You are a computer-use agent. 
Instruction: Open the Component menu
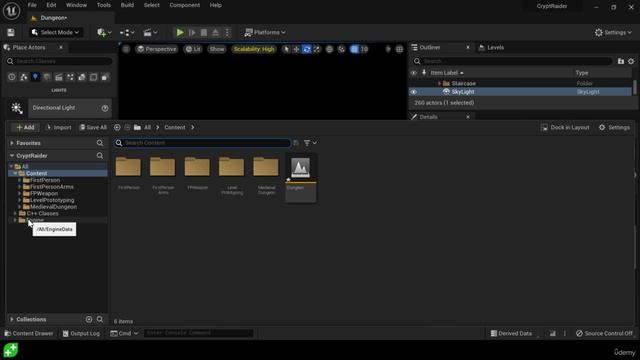coord(184,5)
